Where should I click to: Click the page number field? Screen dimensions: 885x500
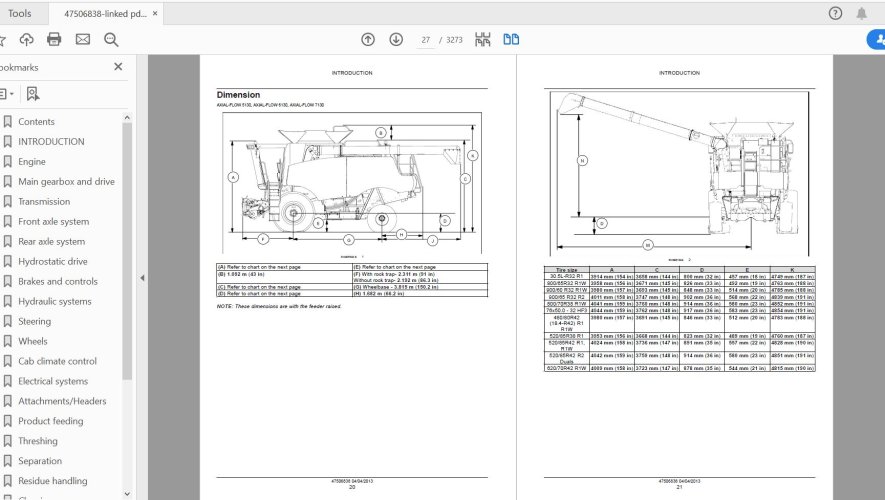pos(426,40)
